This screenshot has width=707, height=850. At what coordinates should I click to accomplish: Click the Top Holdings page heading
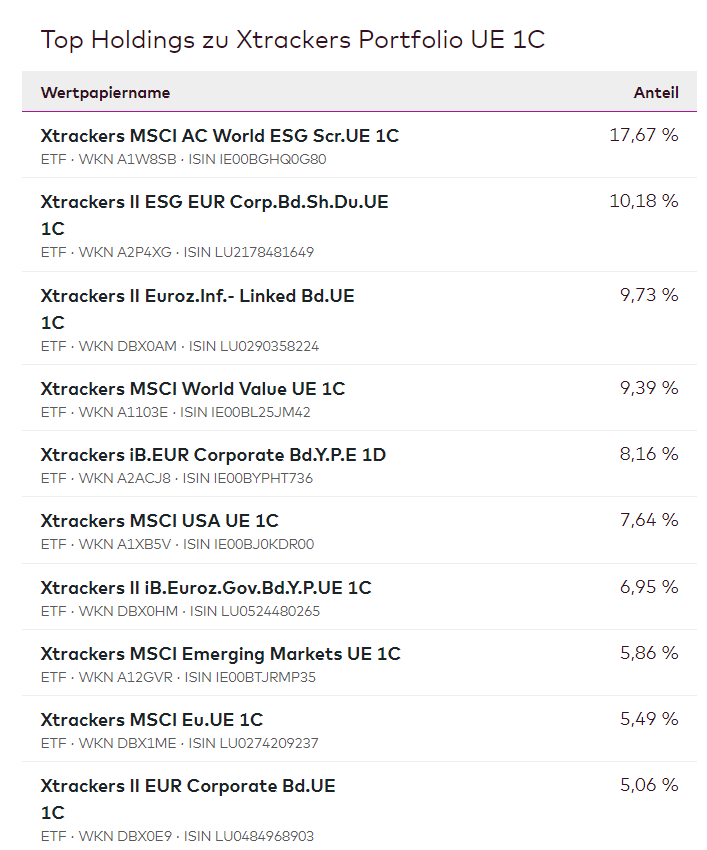[x=292, y=40]
